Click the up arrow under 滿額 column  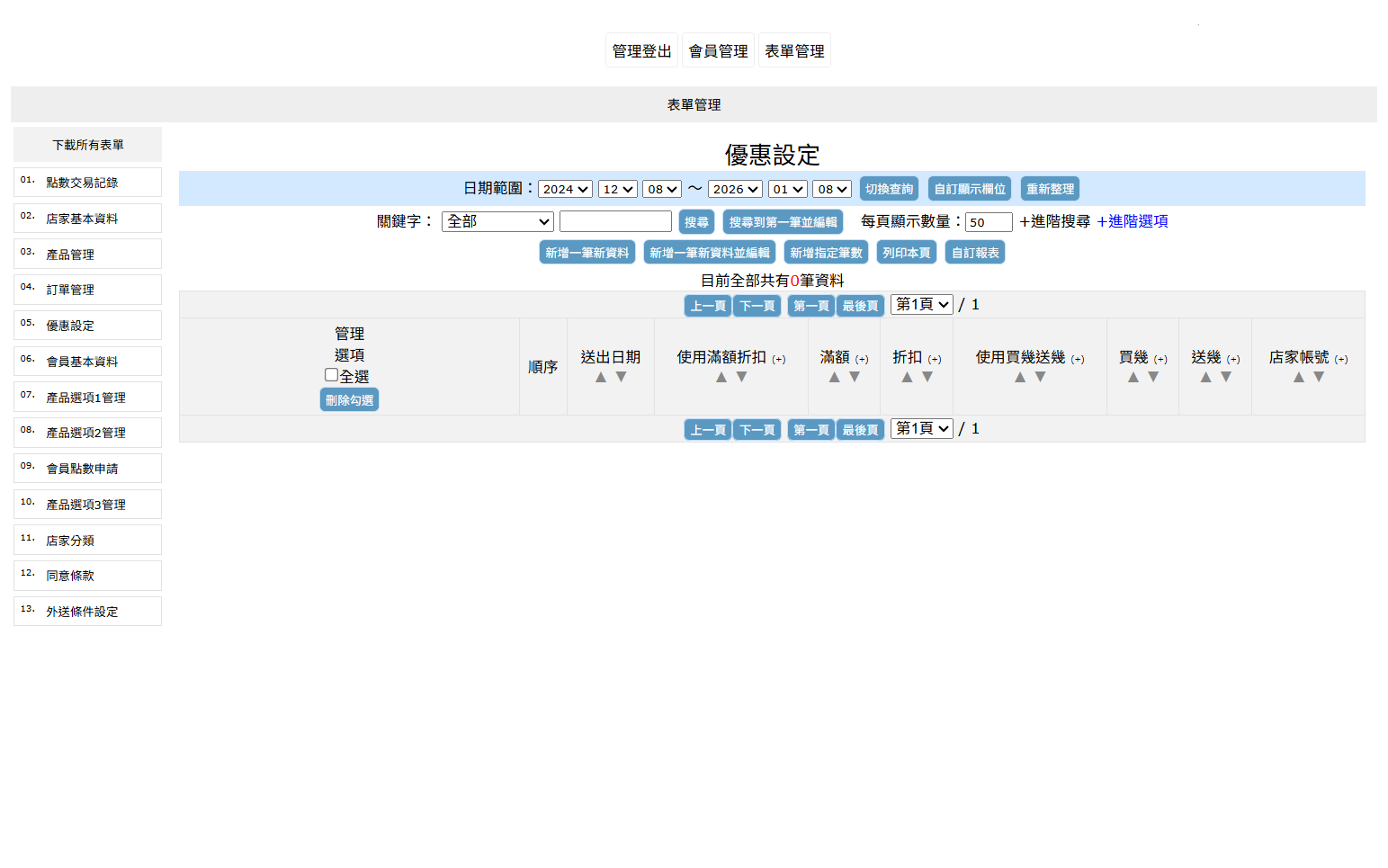[834, 377]
